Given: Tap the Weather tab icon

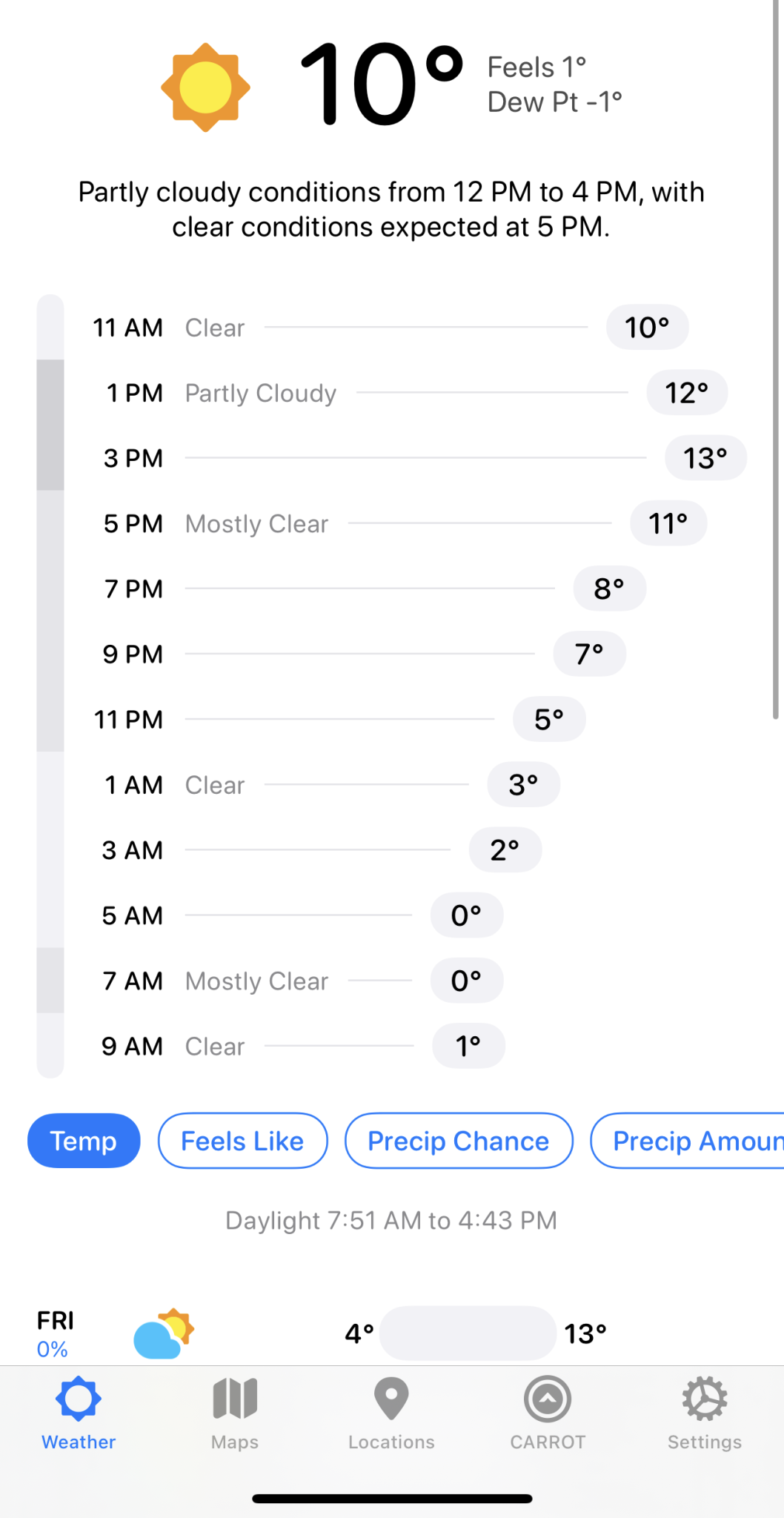Looking at the screenshot, I should tap(79, 1399).
